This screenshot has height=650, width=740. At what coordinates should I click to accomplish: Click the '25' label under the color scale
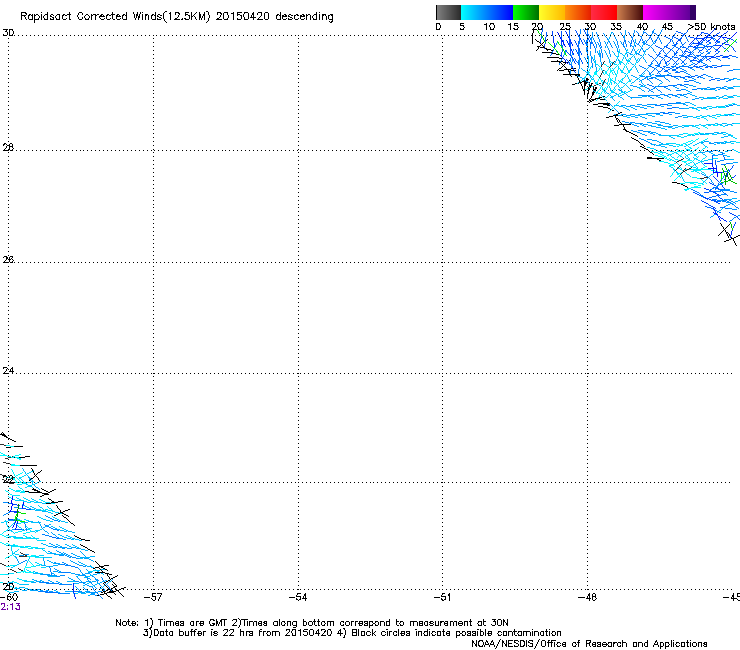point(565,27)
